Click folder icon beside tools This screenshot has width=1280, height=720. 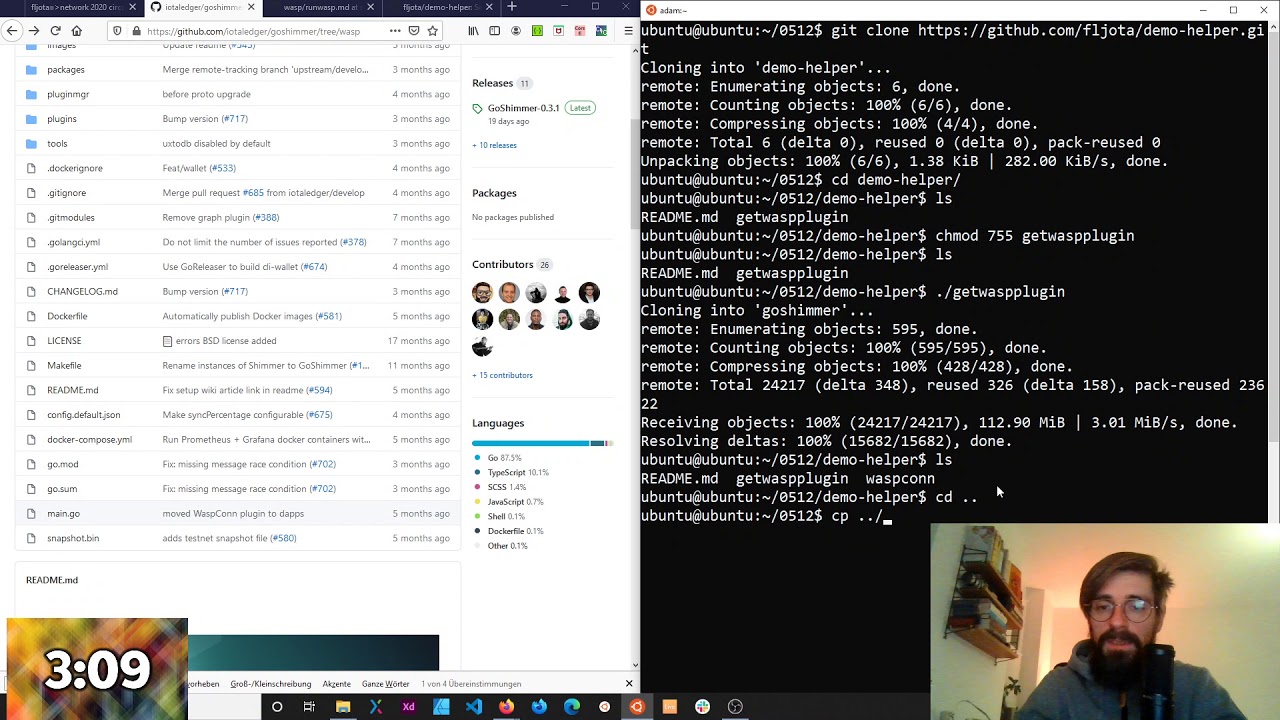pos(31,143)
